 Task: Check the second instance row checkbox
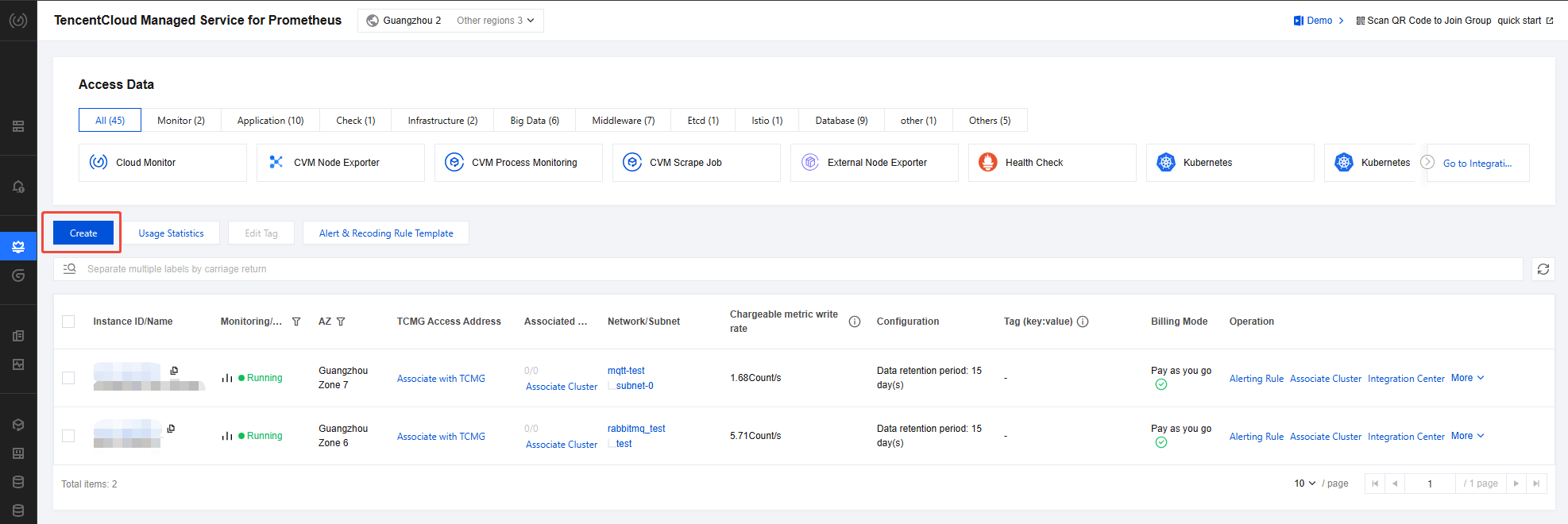68,436
